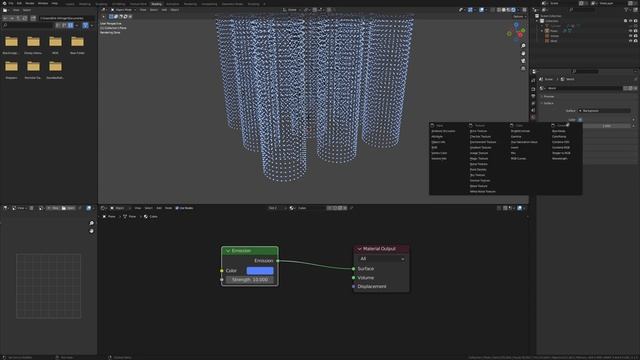Toggle Plane visibility eye in outliner
This screenshot has height=360, width=640.
pyautogui.click(x=631, y=31)
